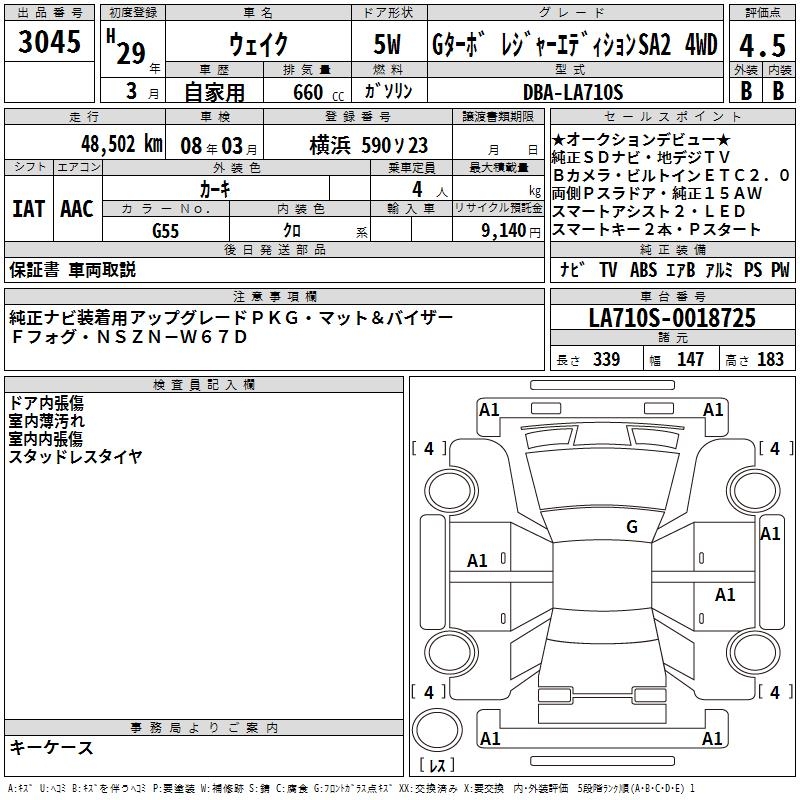
Task: Click the sales point ★オークションデビュー★
Action: point(641,139)
